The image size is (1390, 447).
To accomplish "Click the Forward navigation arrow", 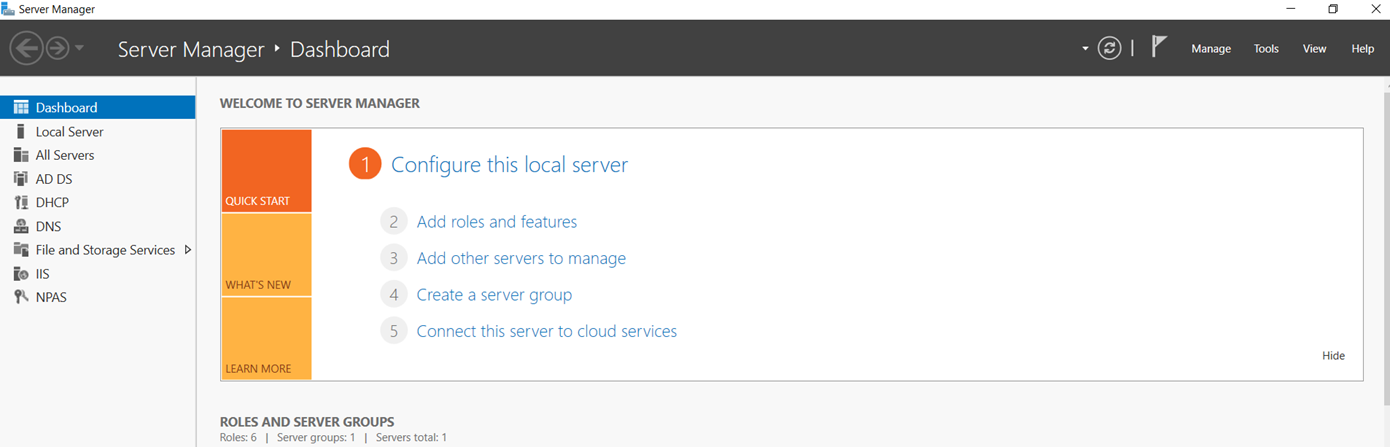I will 58,48.
